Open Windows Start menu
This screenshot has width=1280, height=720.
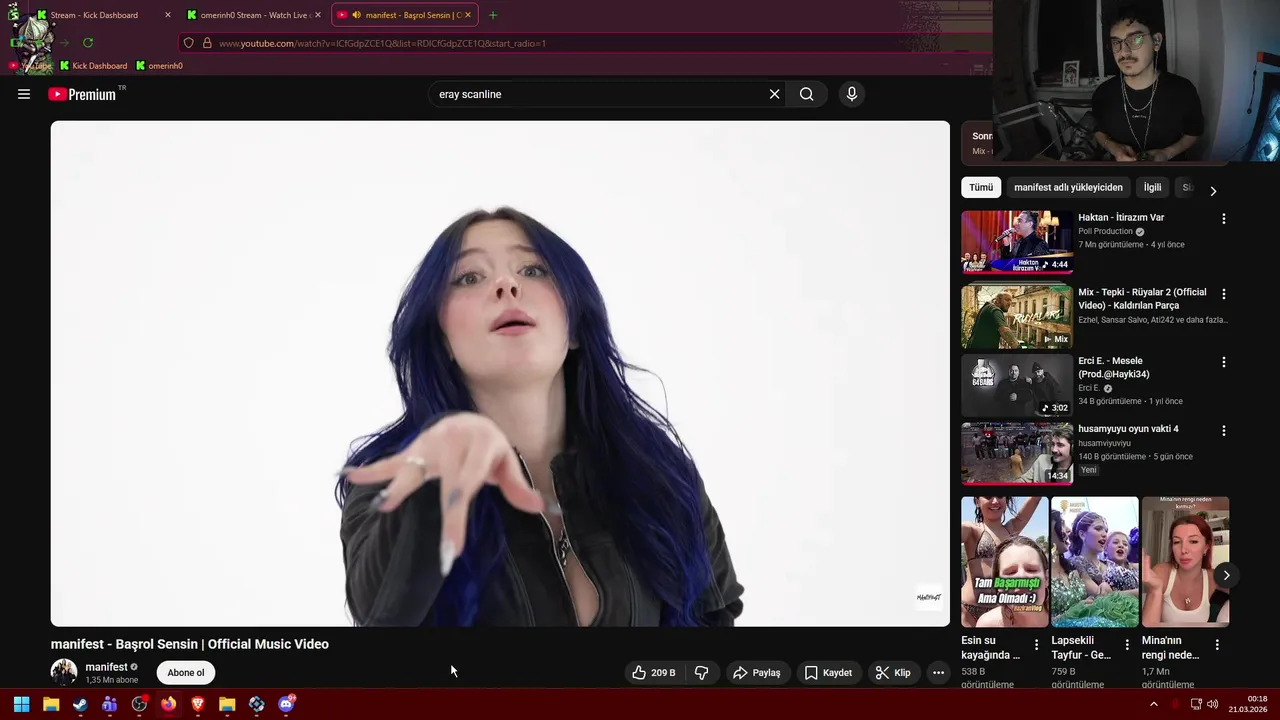[x=21, y=704]
